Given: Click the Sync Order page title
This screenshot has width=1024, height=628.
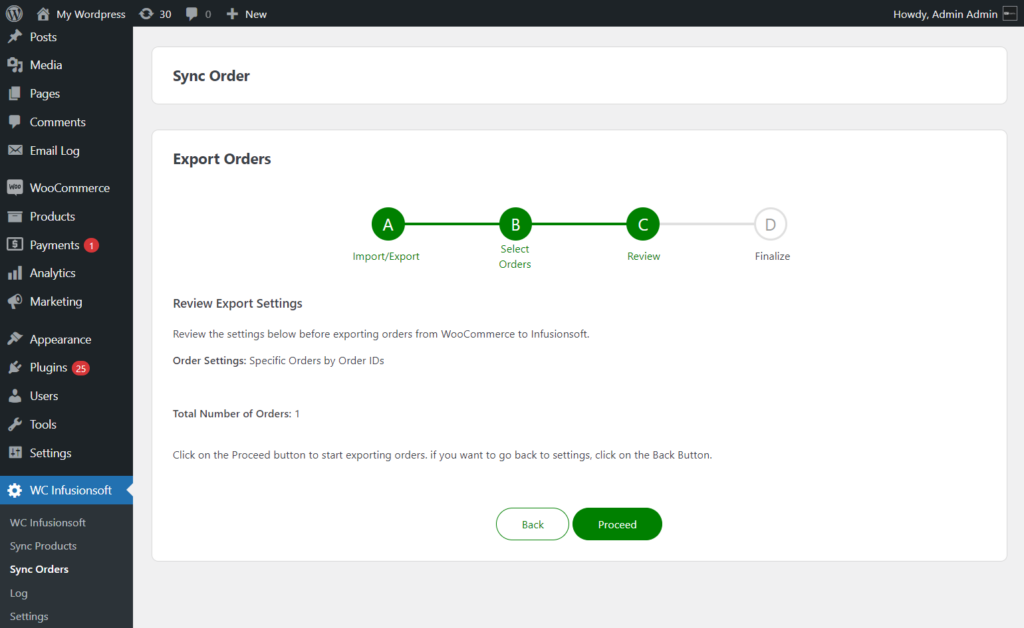Looking at the screenshot, I should (211, 76).
